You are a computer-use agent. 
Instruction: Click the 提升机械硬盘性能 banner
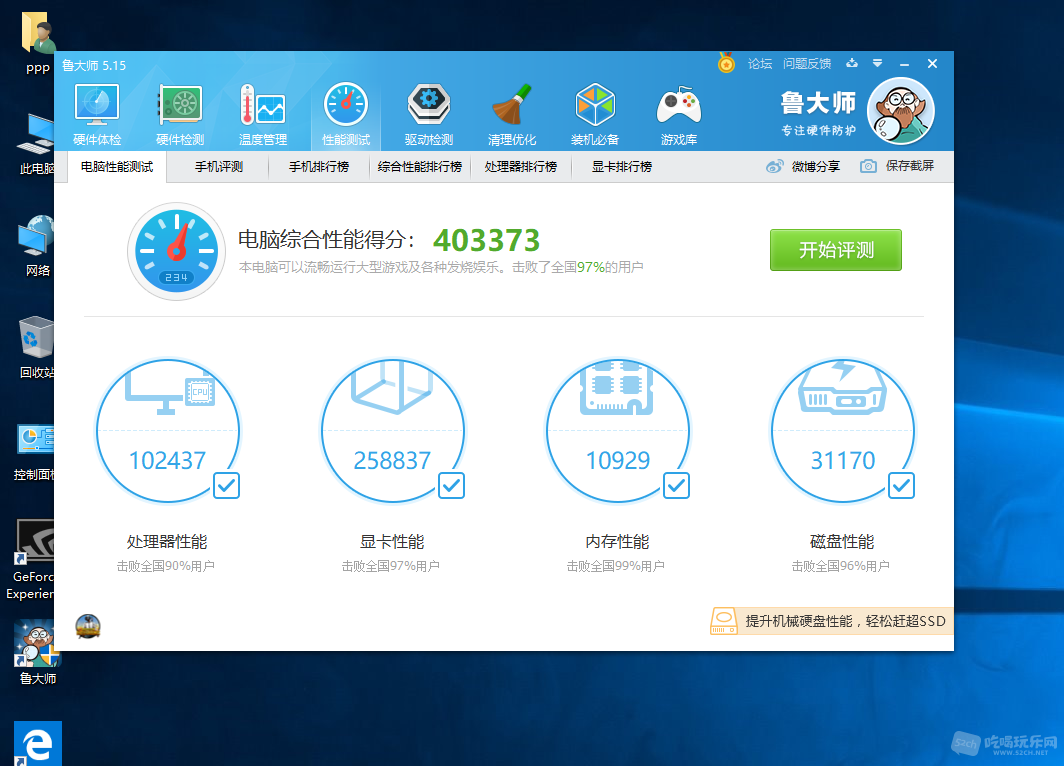point(832,621)
